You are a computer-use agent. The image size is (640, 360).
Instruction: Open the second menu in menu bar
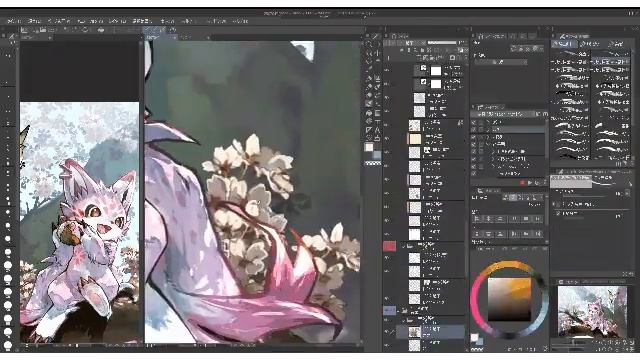[35, 20]
